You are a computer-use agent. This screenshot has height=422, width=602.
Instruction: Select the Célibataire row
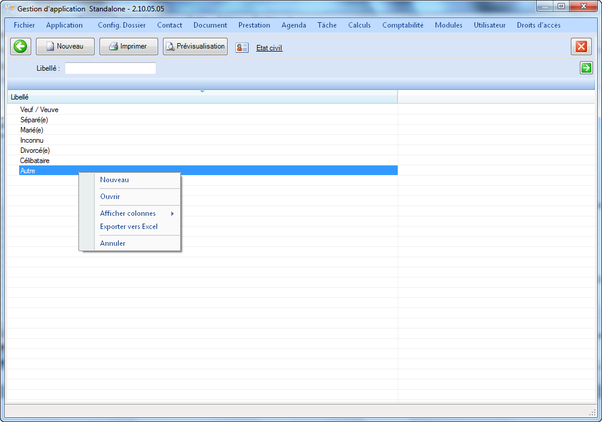(35, 160)
